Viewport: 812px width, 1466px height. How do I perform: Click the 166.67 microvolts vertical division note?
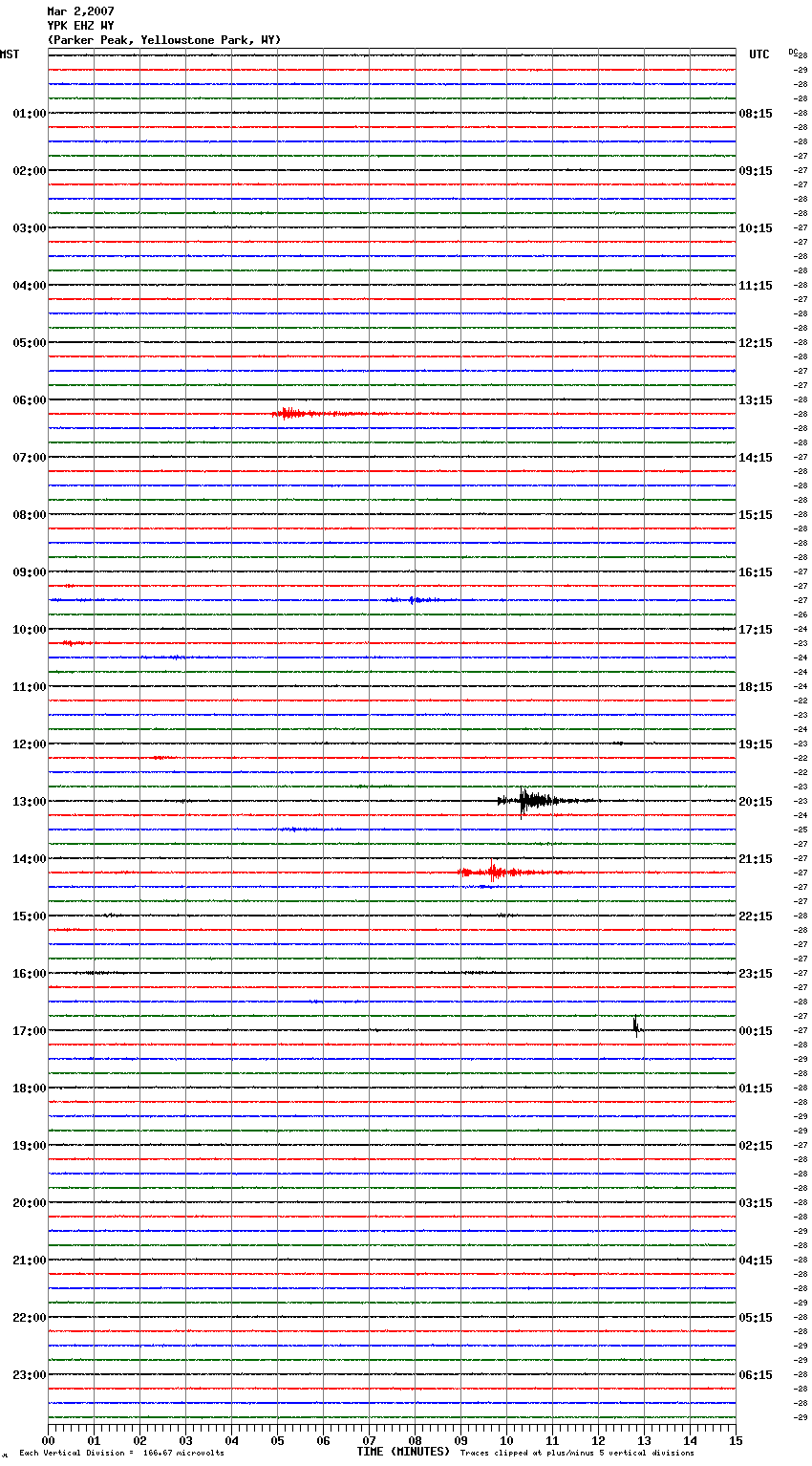click(121, 1454)
